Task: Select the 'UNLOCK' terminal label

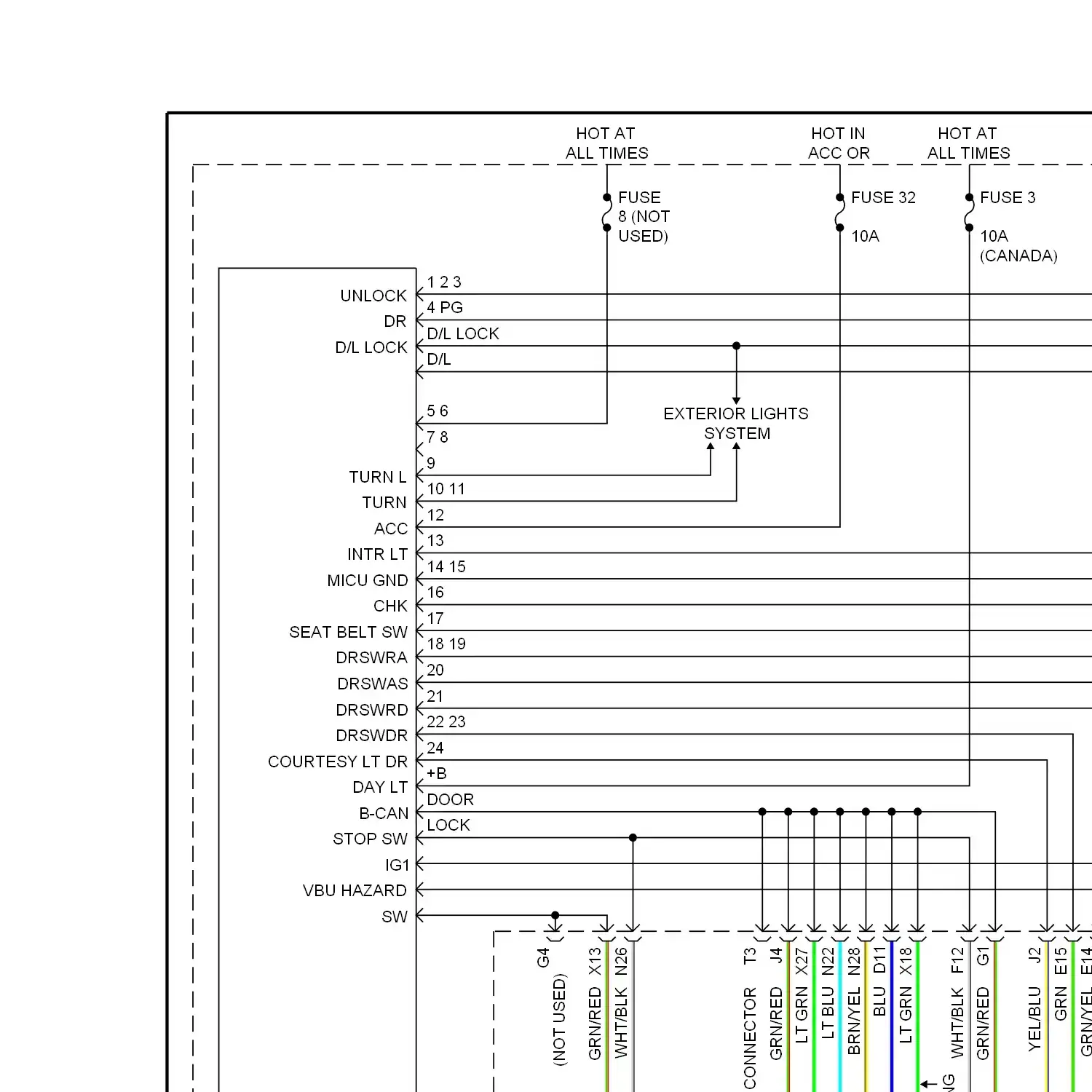Action: 373,296
